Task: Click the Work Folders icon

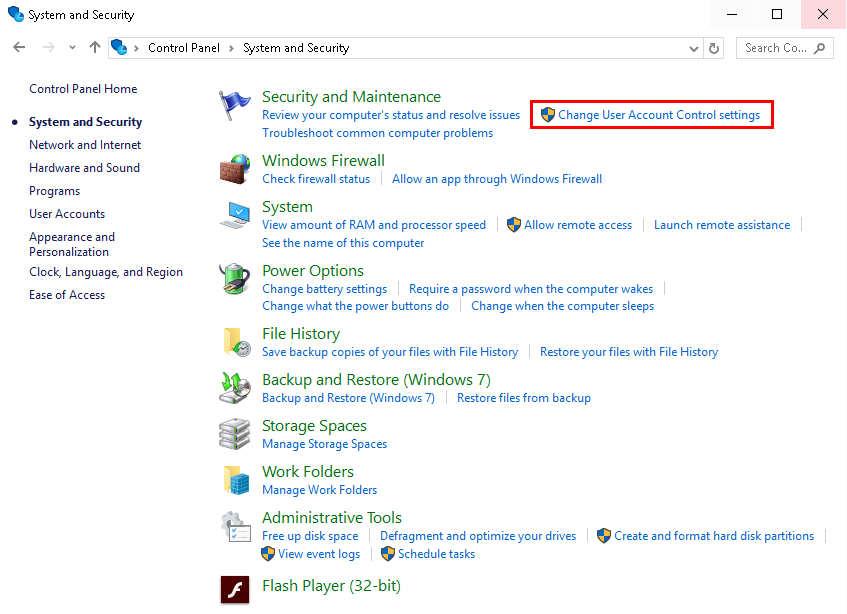Action: pyautogui.click(x=235, y=480)
